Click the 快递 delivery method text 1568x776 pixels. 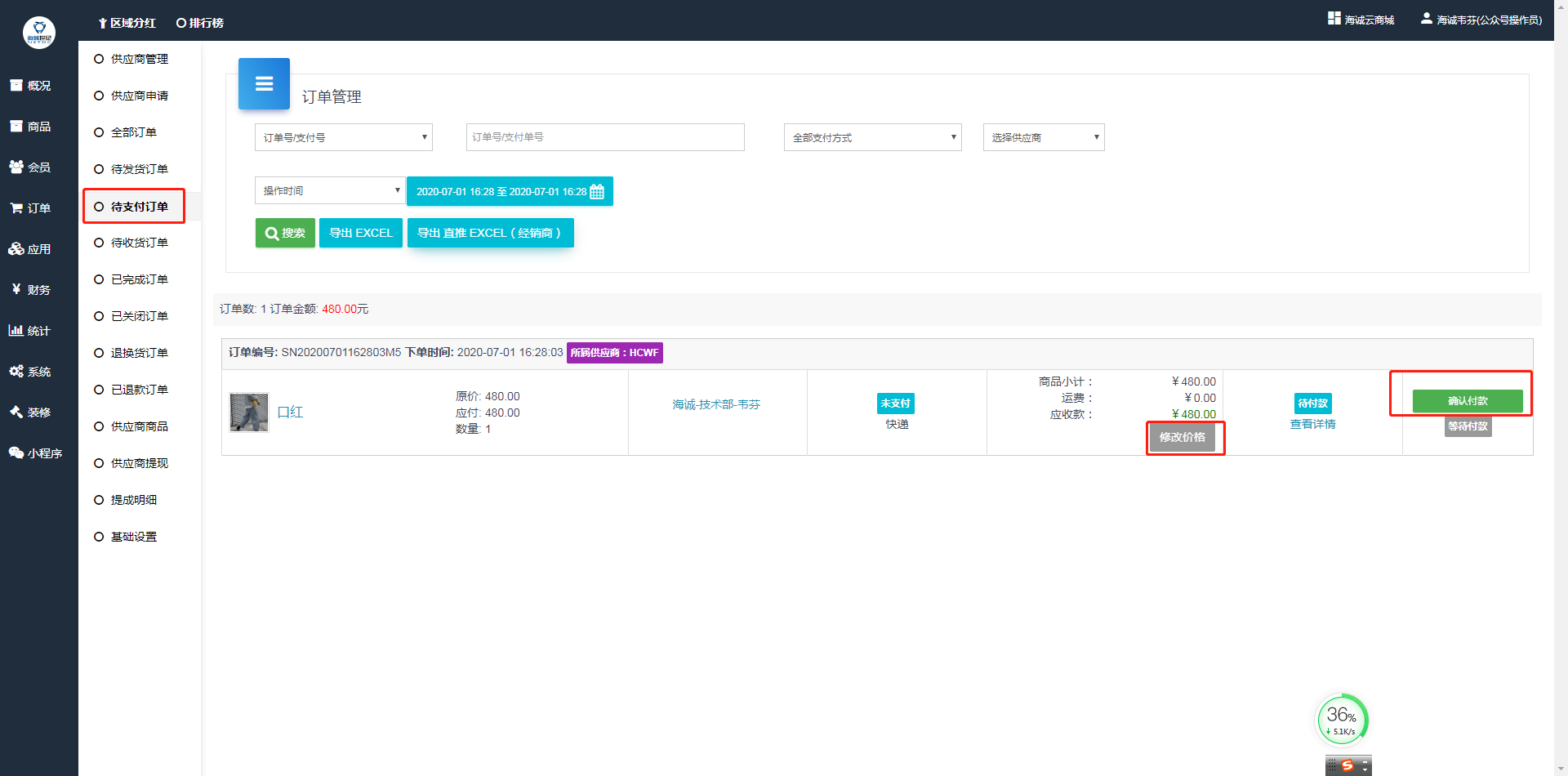tap(897, 425)
